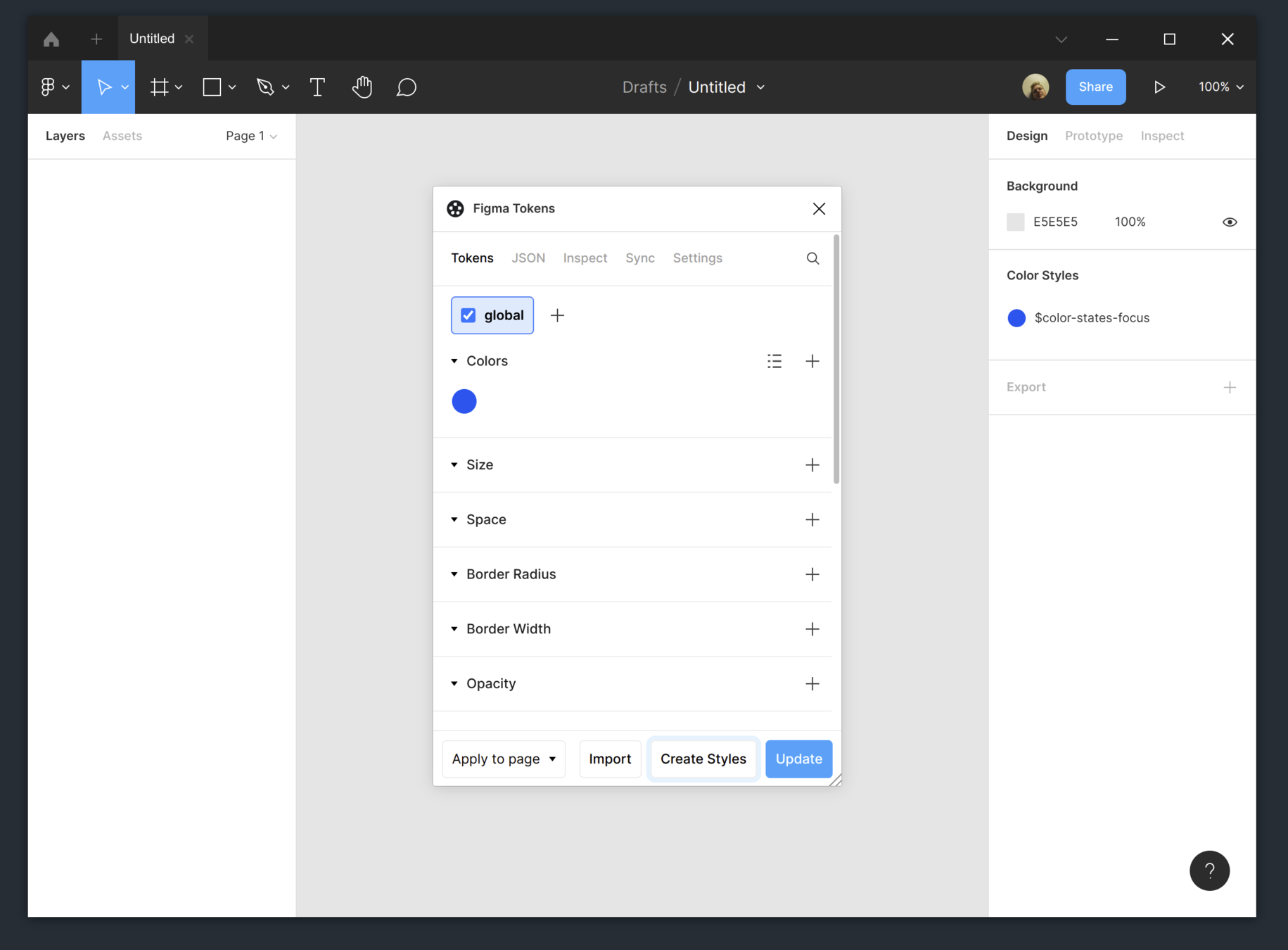The height and width of the screenshot is (950, 1288).
Task: Present the prototype with play icon
Action: (x=1159, y=87)
